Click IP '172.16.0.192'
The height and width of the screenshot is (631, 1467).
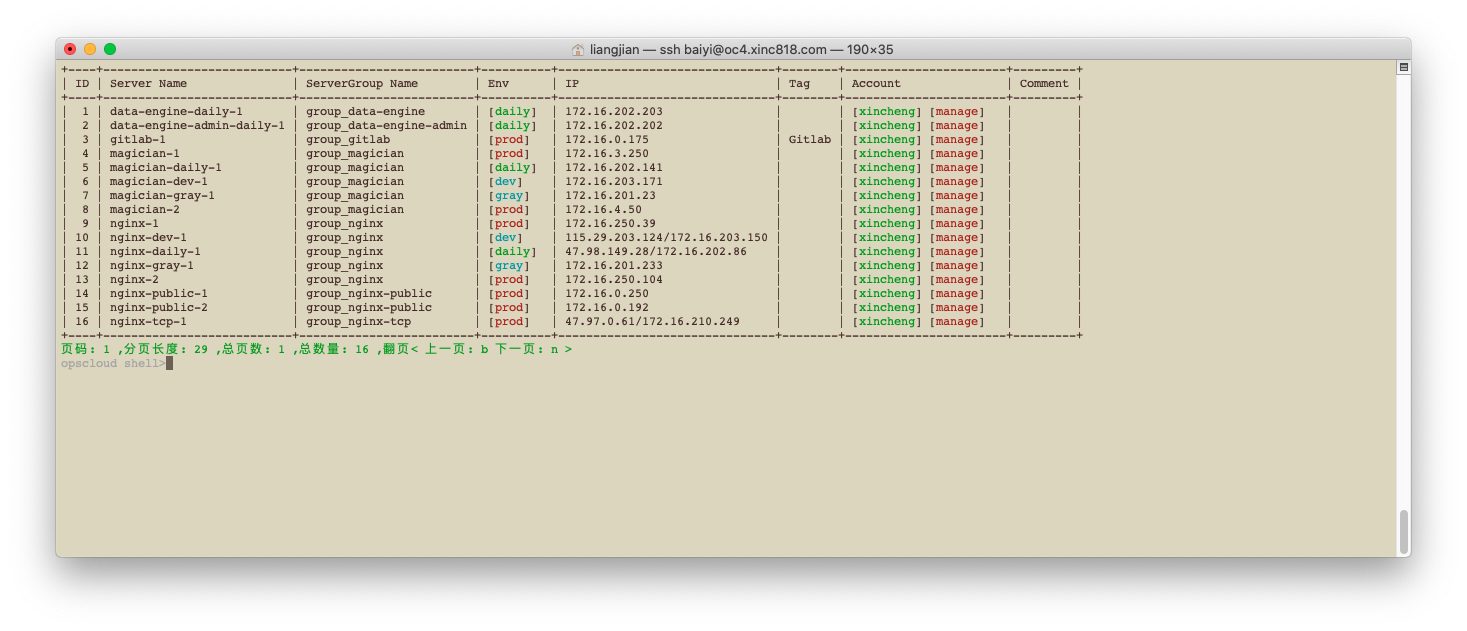pos(607,308)
